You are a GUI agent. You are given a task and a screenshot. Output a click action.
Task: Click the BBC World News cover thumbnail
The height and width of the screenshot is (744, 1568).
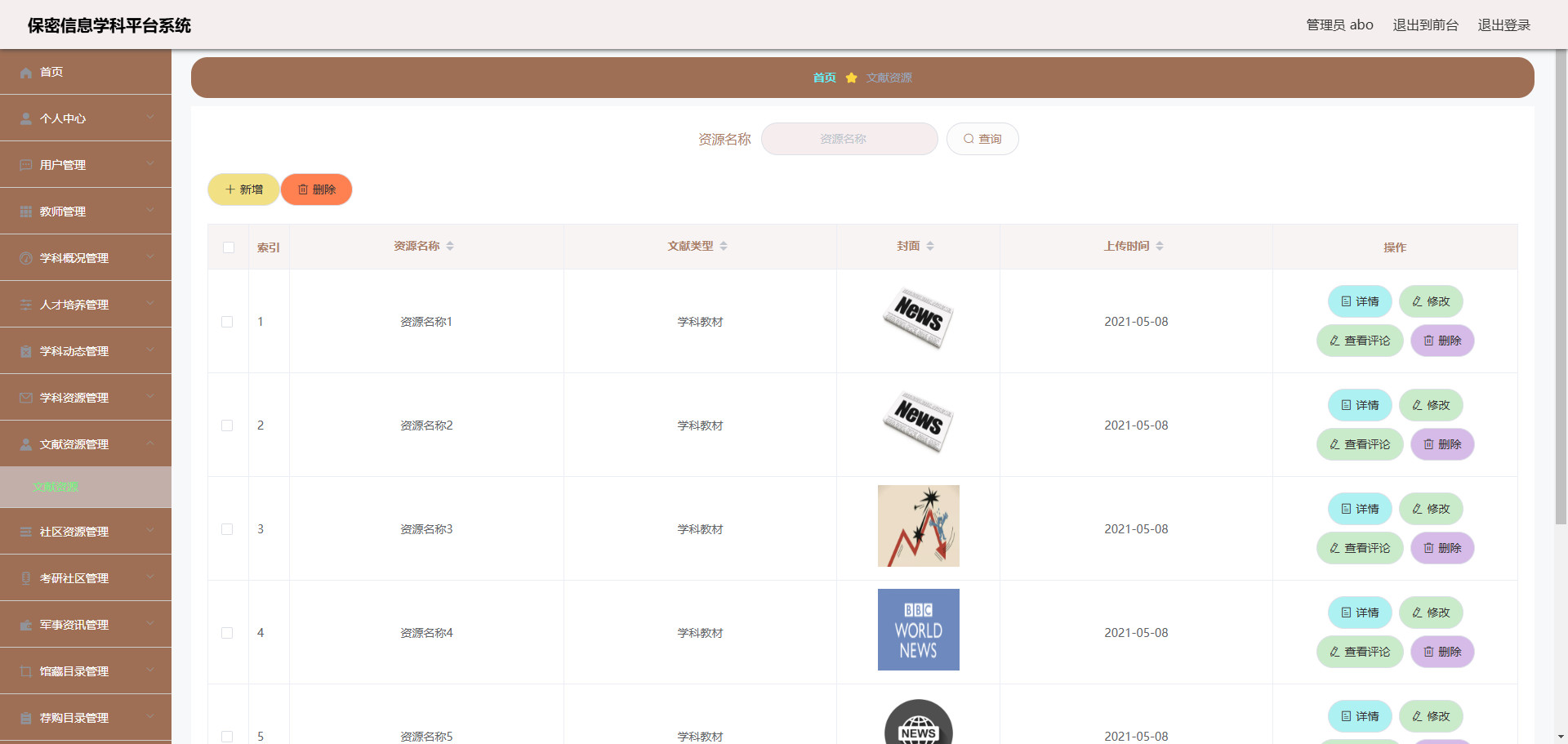[919, 630]
